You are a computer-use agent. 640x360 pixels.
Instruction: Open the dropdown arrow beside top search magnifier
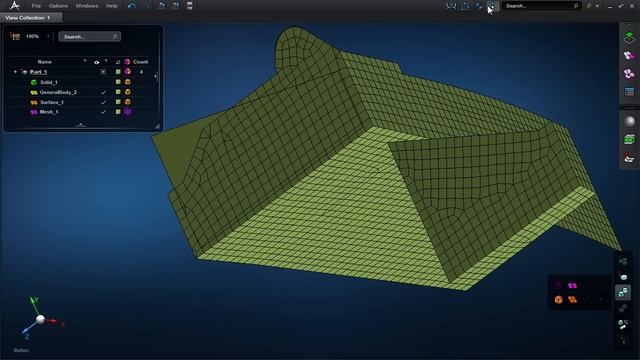coord(597,6)
